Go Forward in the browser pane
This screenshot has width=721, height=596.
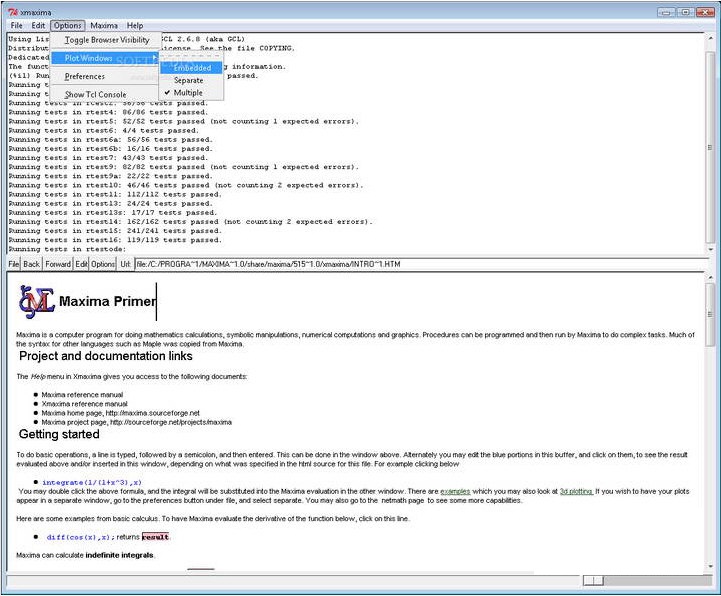pos(58,264)
